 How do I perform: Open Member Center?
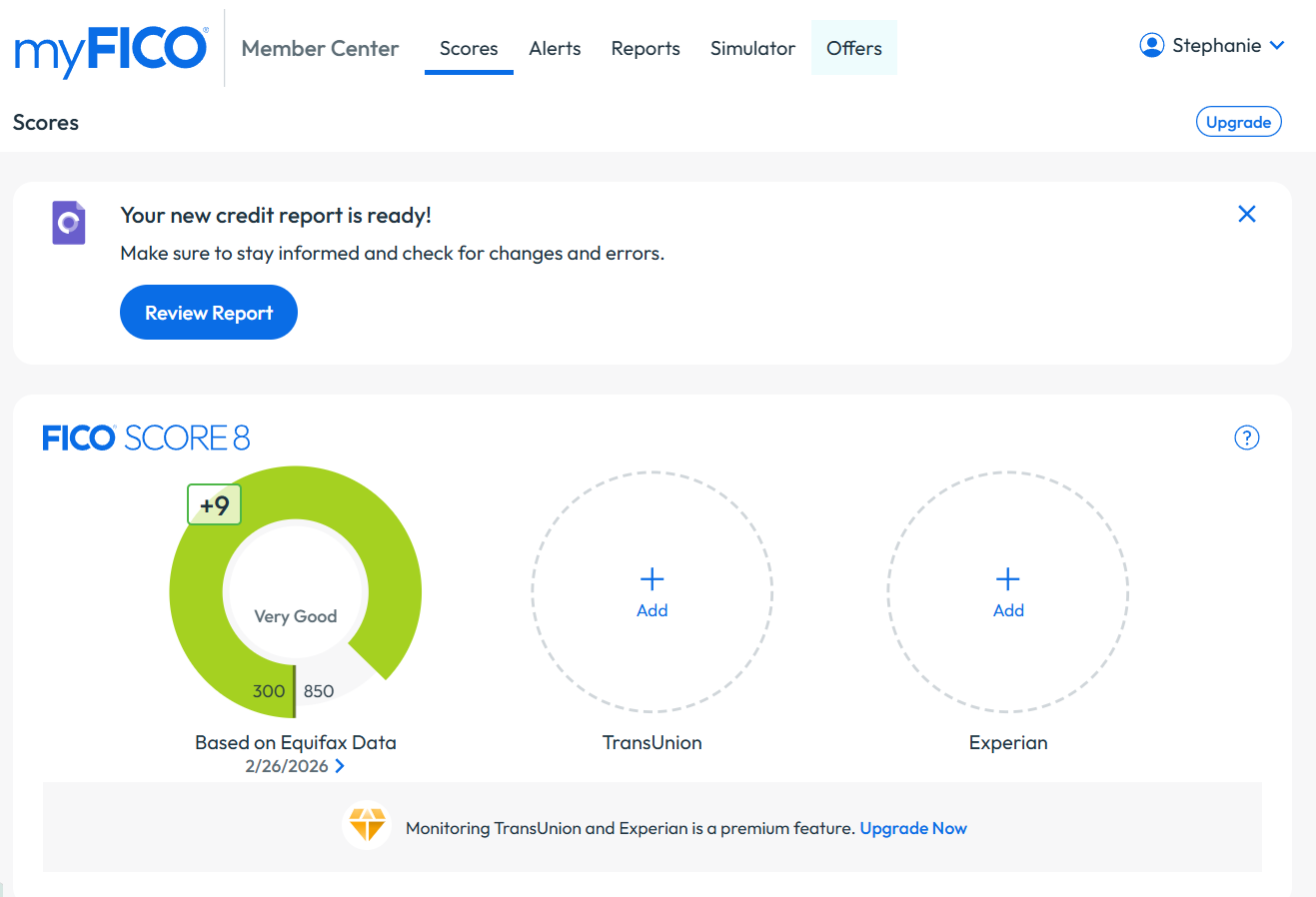(x=319, y=48)
